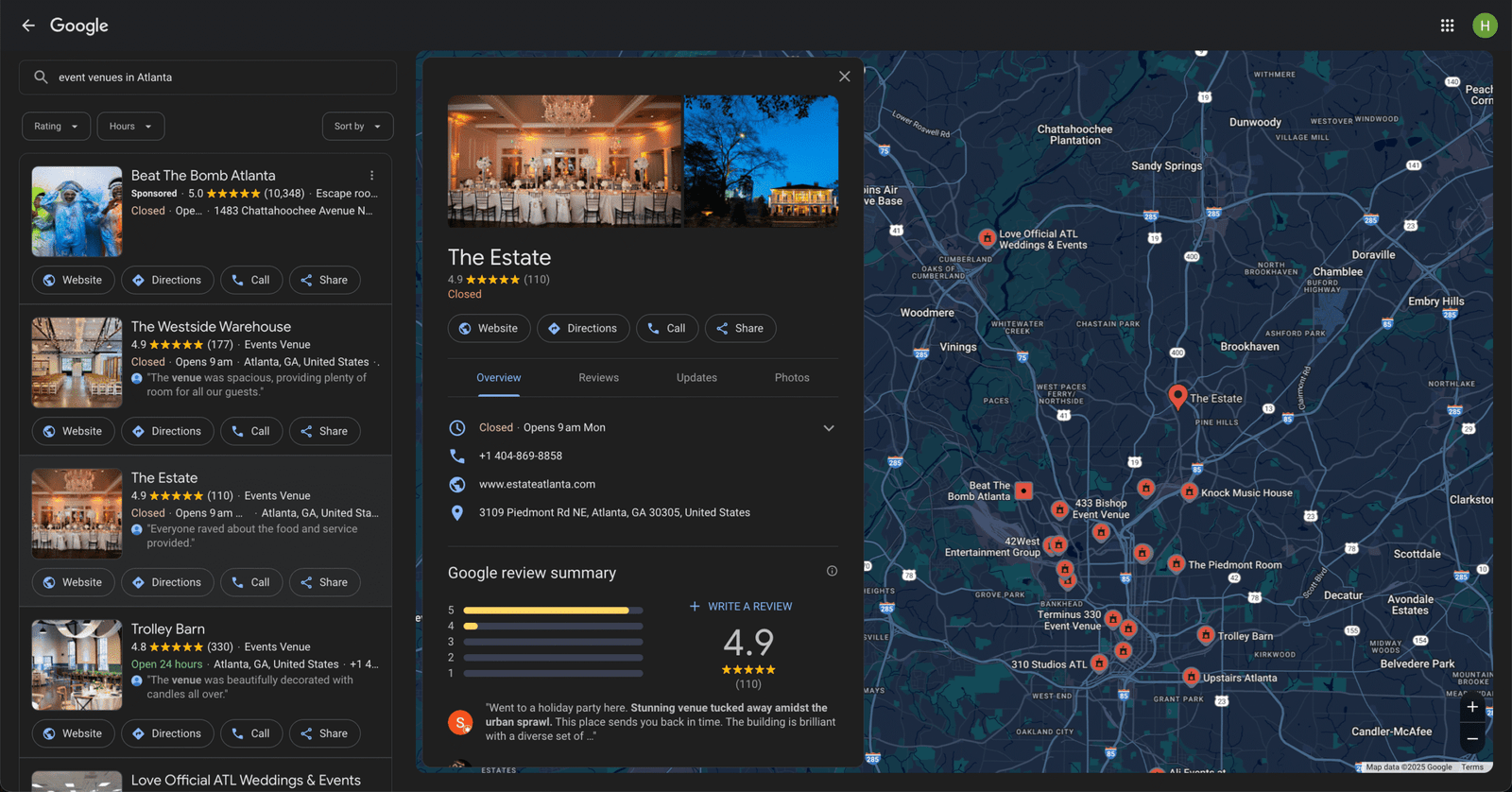Open reviewer S avatar

460,722
